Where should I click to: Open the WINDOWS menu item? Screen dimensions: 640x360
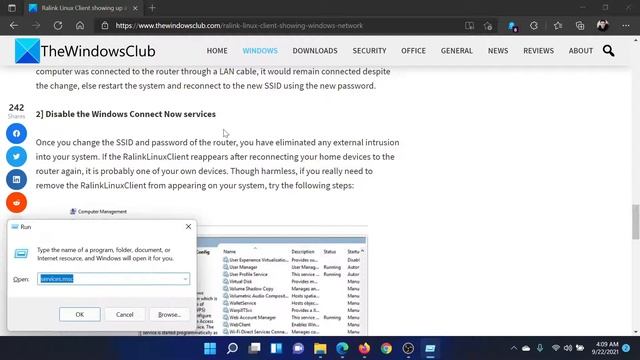coord(260,51)
